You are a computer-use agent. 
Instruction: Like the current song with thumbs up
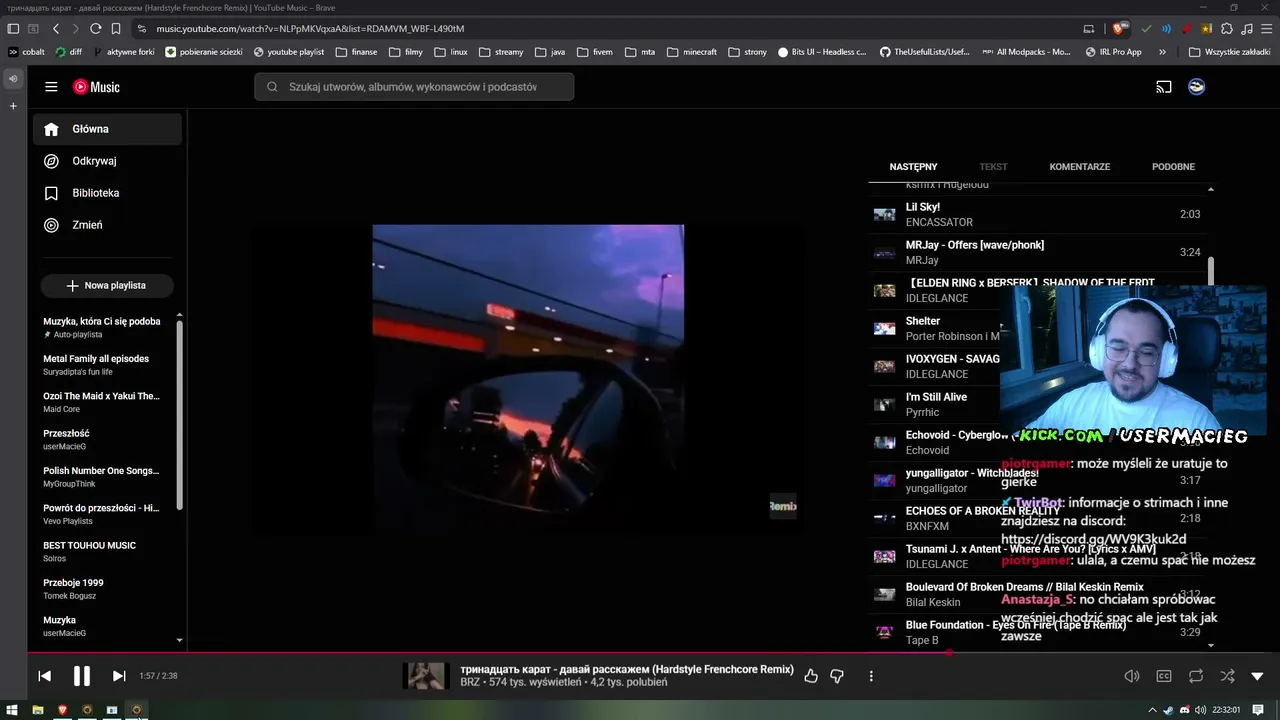point(811,676)
